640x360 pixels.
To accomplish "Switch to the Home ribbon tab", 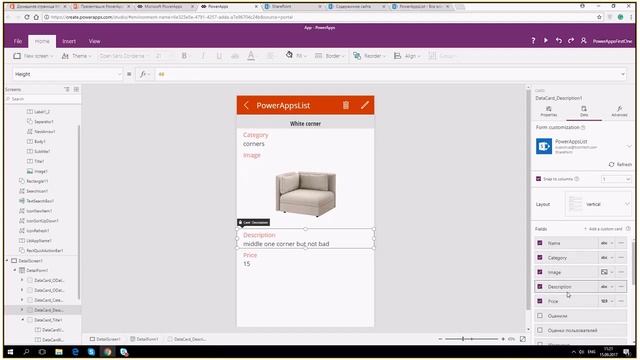I will point(42,41).
